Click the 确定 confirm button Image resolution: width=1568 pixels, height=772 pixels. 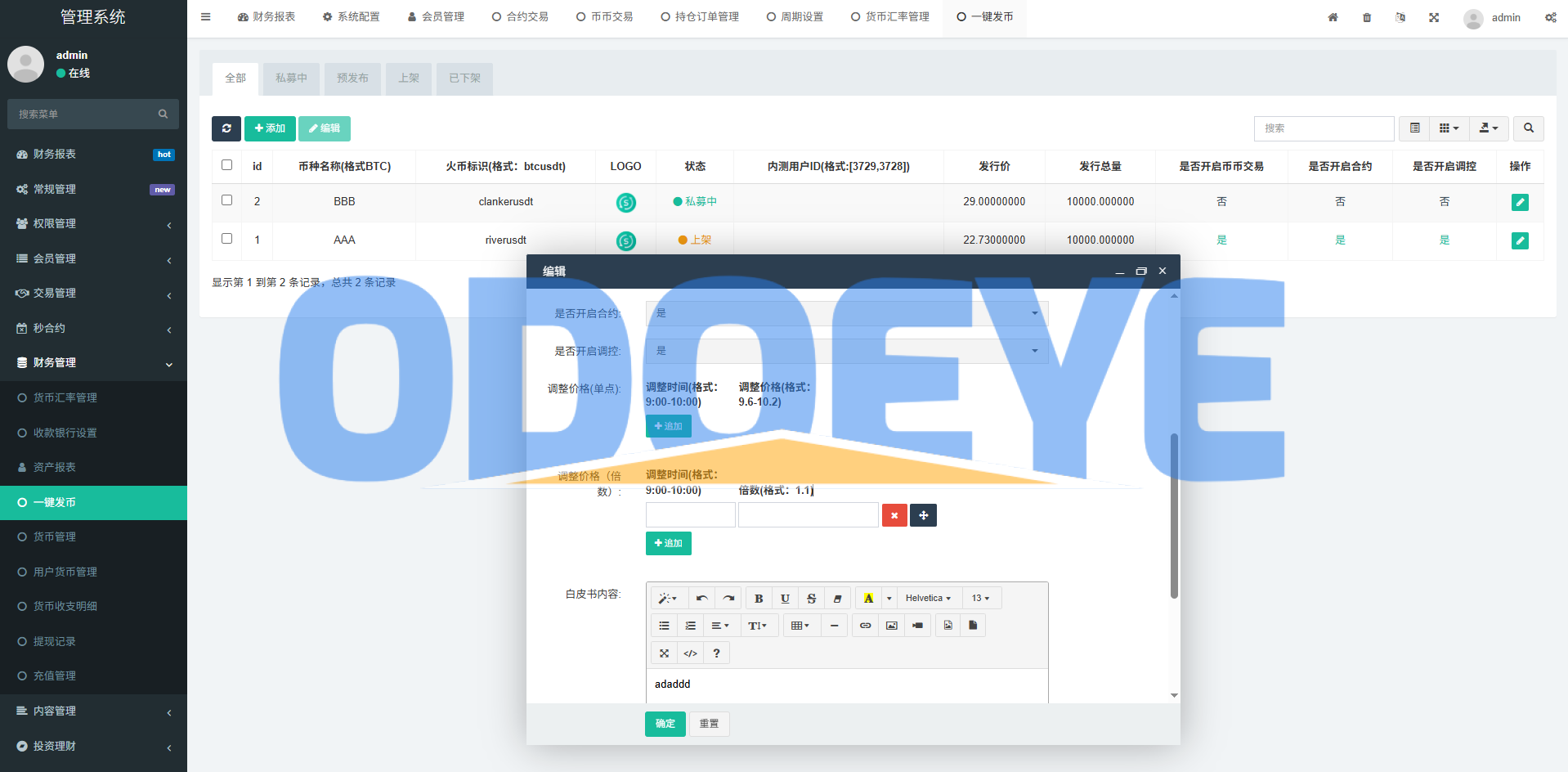click(665, 724)
